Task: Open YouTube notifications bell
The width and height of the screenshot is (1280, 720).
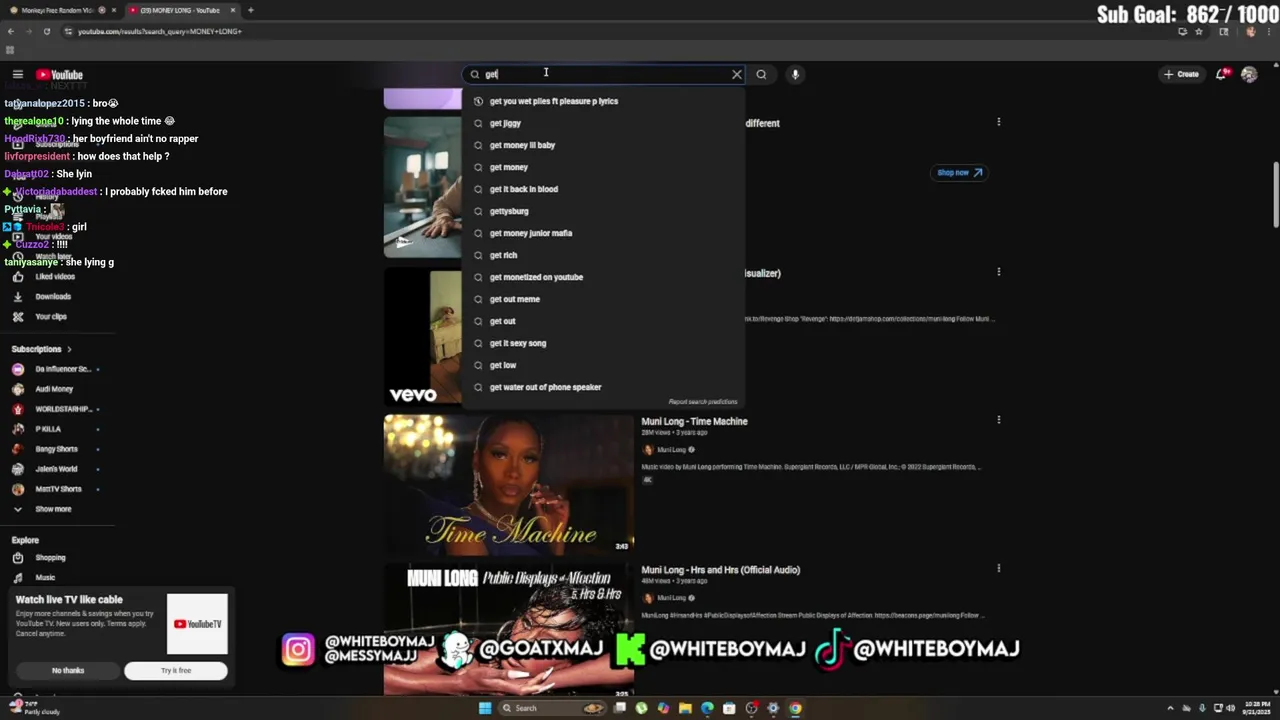Action: pos(1222,74)
